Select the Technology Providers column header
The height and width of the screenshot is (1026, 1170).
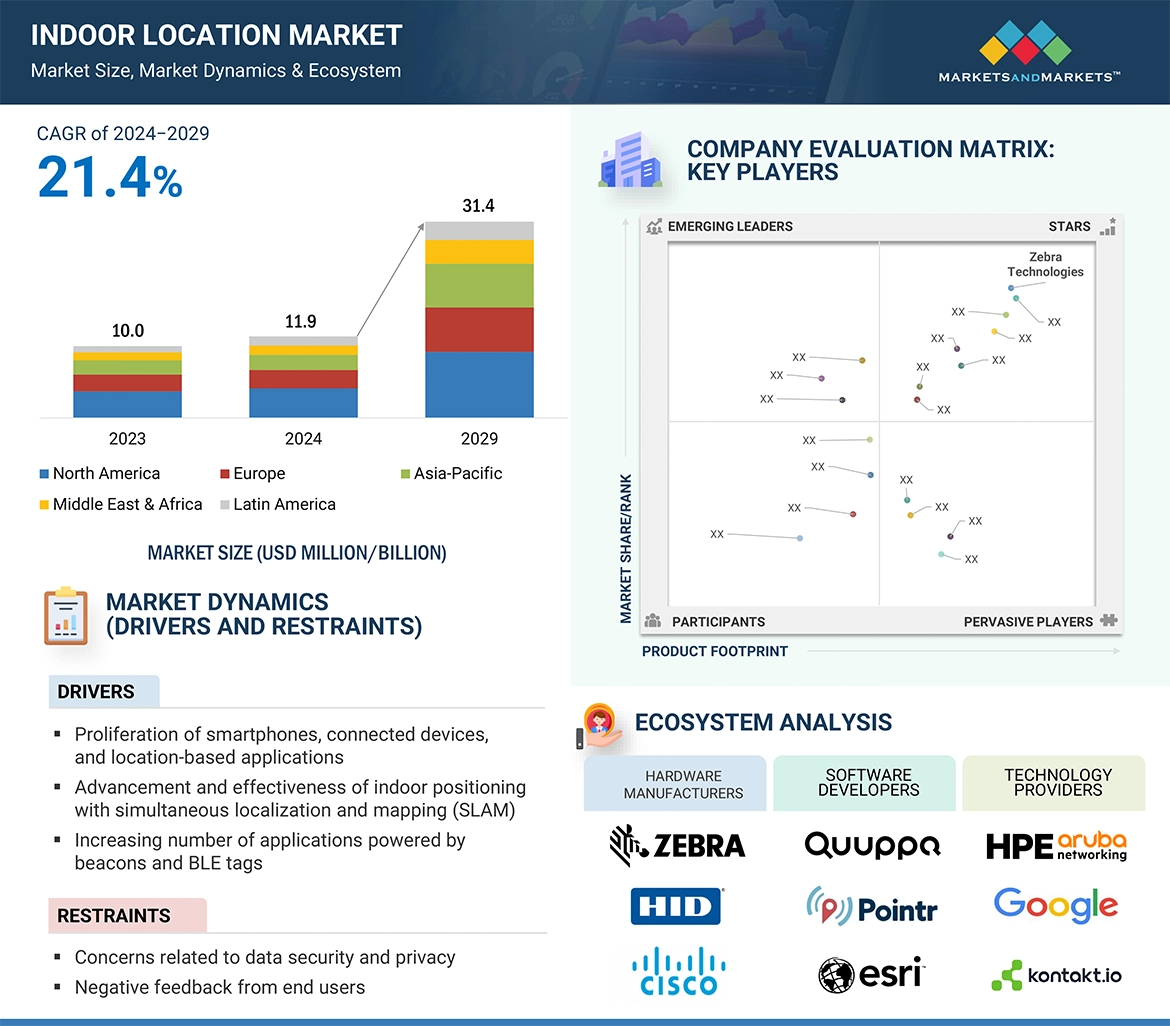[1057, 782]
